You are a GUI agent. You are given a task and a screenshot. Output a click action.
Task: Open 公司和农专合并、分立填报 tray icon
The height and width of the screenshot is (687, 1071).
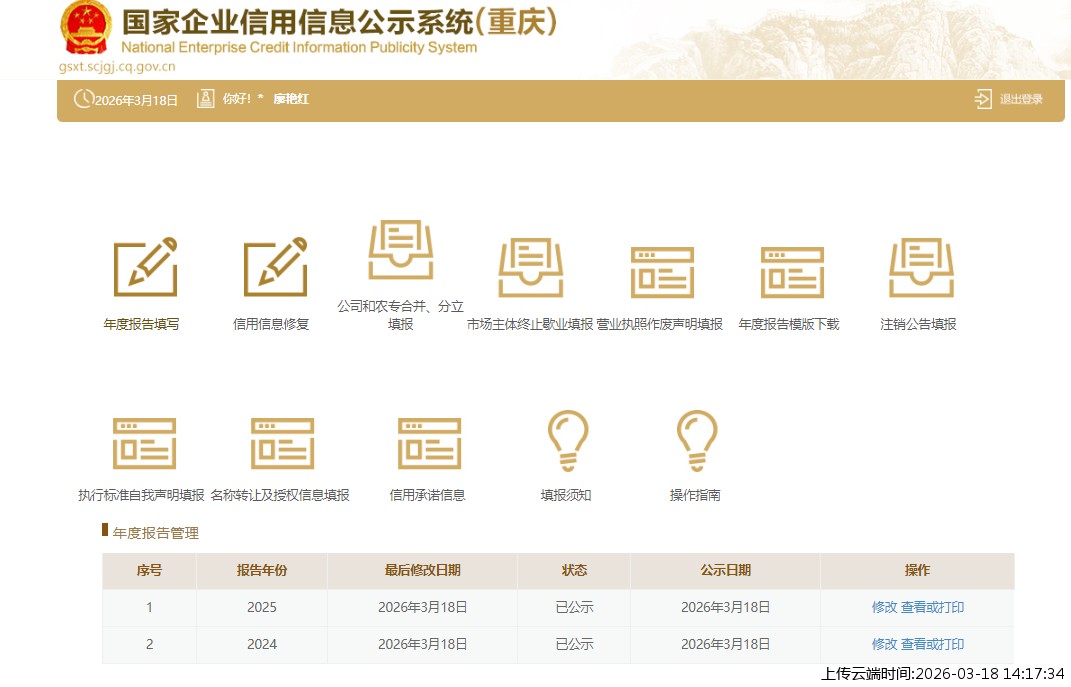click(400, 250)
